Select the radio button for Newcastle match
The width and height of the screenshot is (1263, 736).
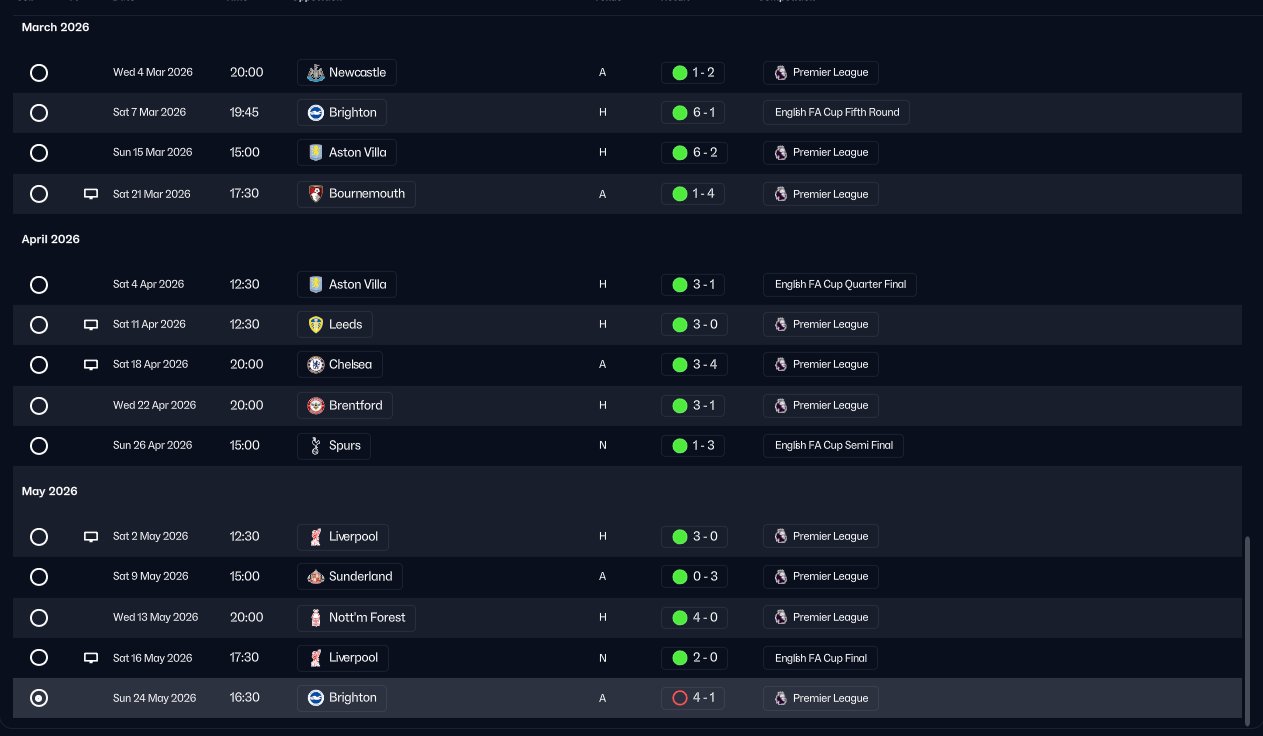(39, 73)
